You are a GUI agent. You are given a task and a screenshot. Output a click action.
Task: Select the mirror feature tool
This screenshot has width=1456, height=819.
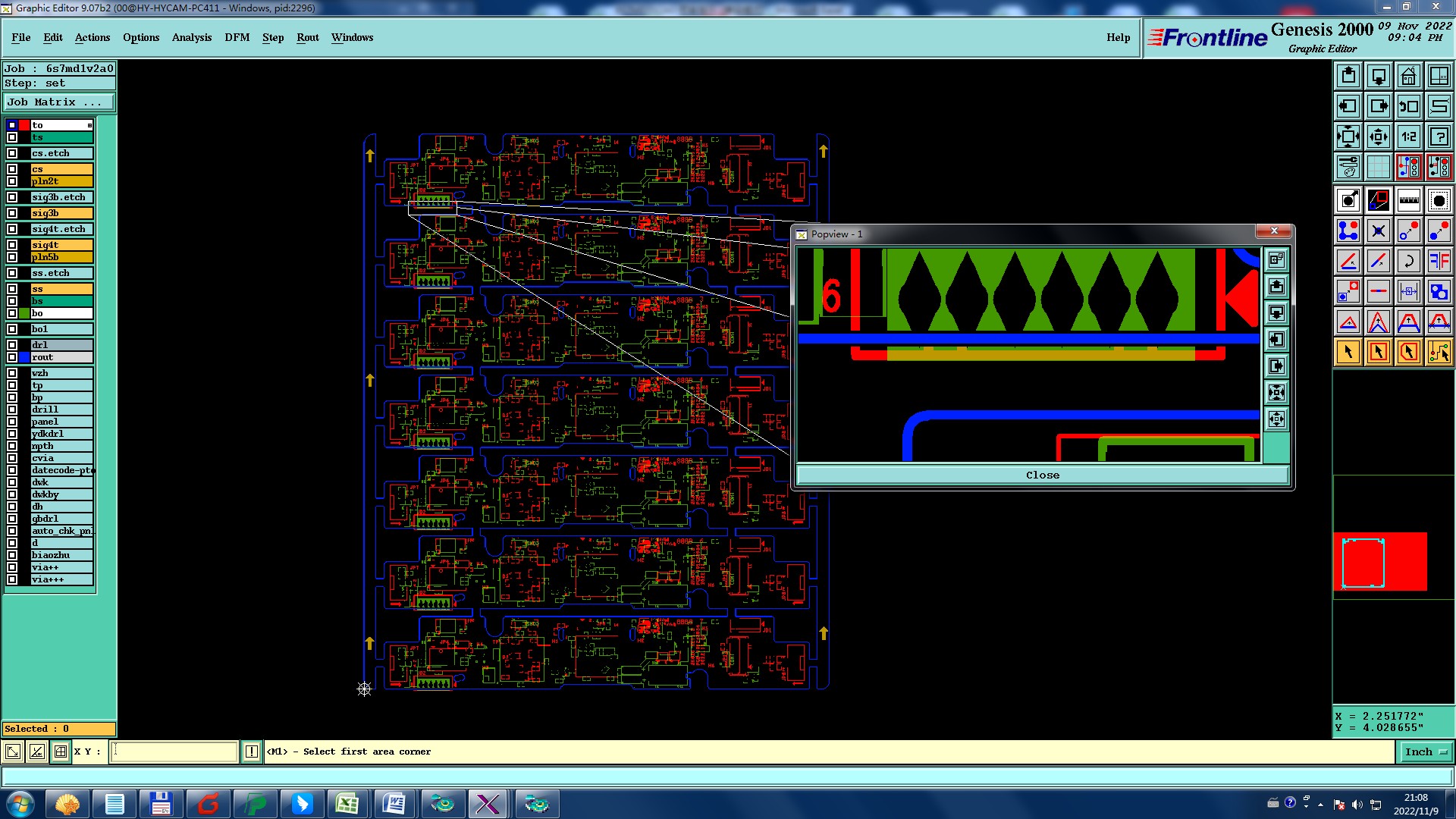point(1439,261)
